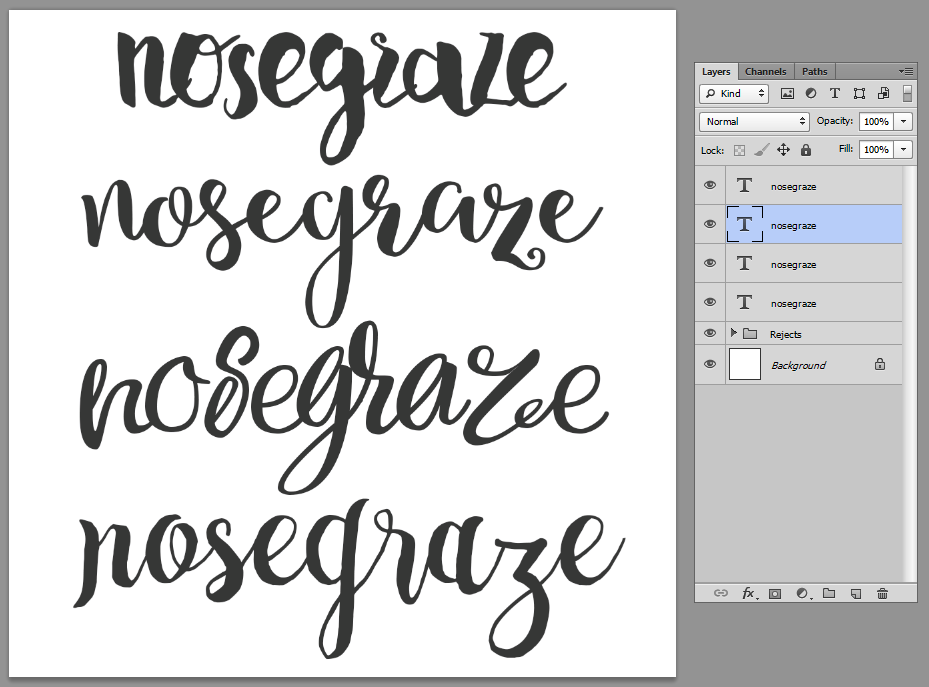Add a layer style via fx icon
This screenshot has height=687, width=929.
pos(748,593)
